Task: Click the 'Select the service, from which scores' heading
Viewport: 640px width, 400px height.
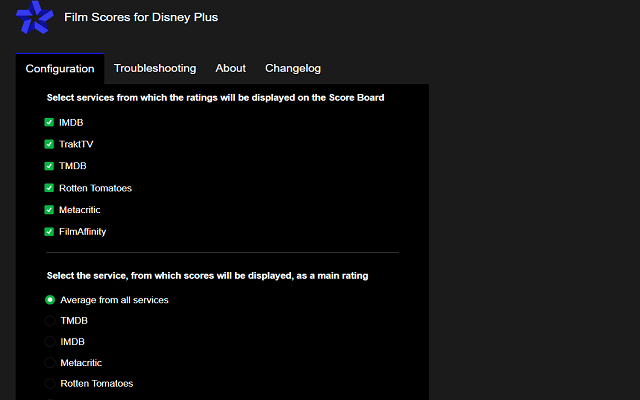Action: [207, 276]
